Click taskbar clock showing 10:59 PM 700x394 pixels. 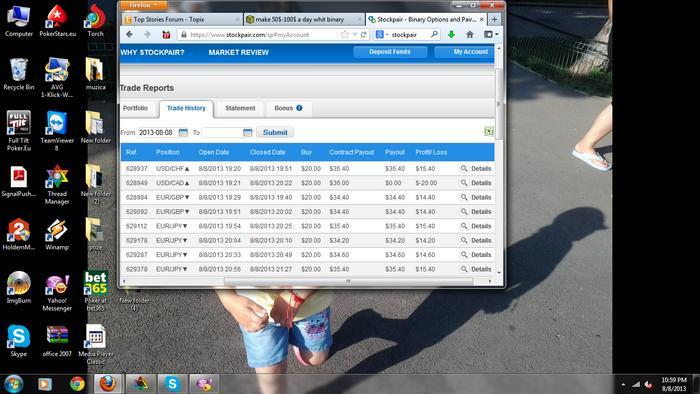tap(674, 384)
